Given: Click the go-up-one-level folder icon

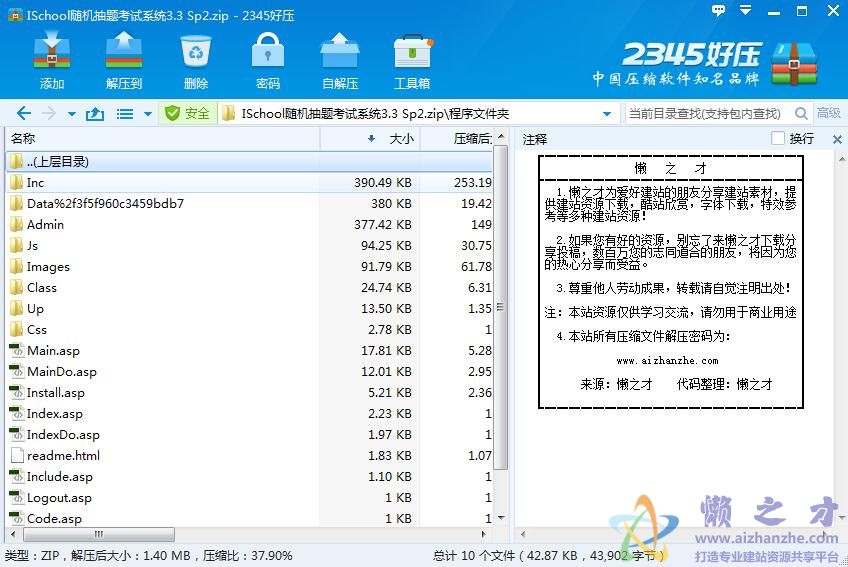Looking at the screenshot, I should tap(95, 114).
